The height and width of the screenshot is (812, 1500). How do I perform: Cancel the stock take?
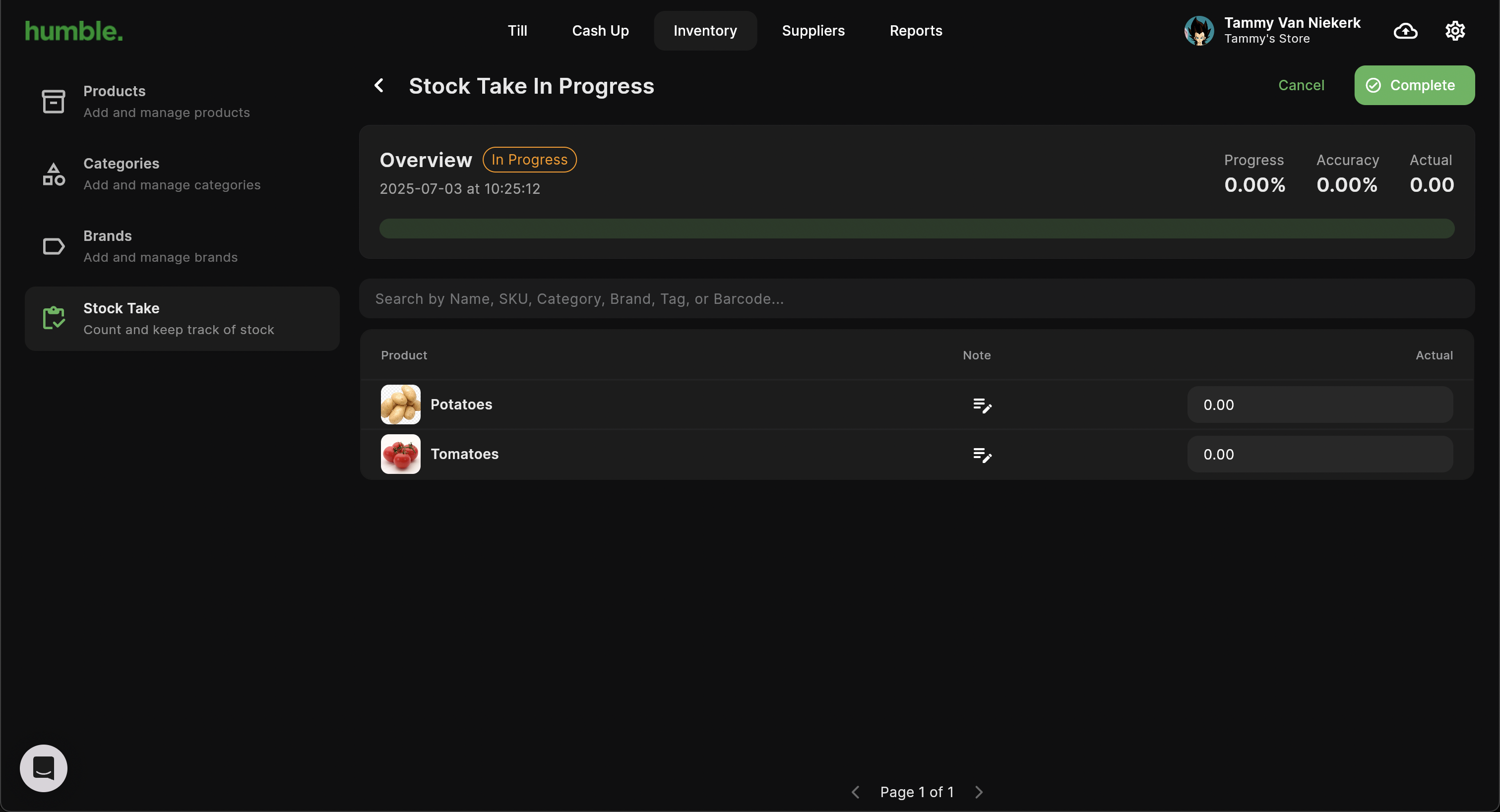click(x=1301, y=86)
